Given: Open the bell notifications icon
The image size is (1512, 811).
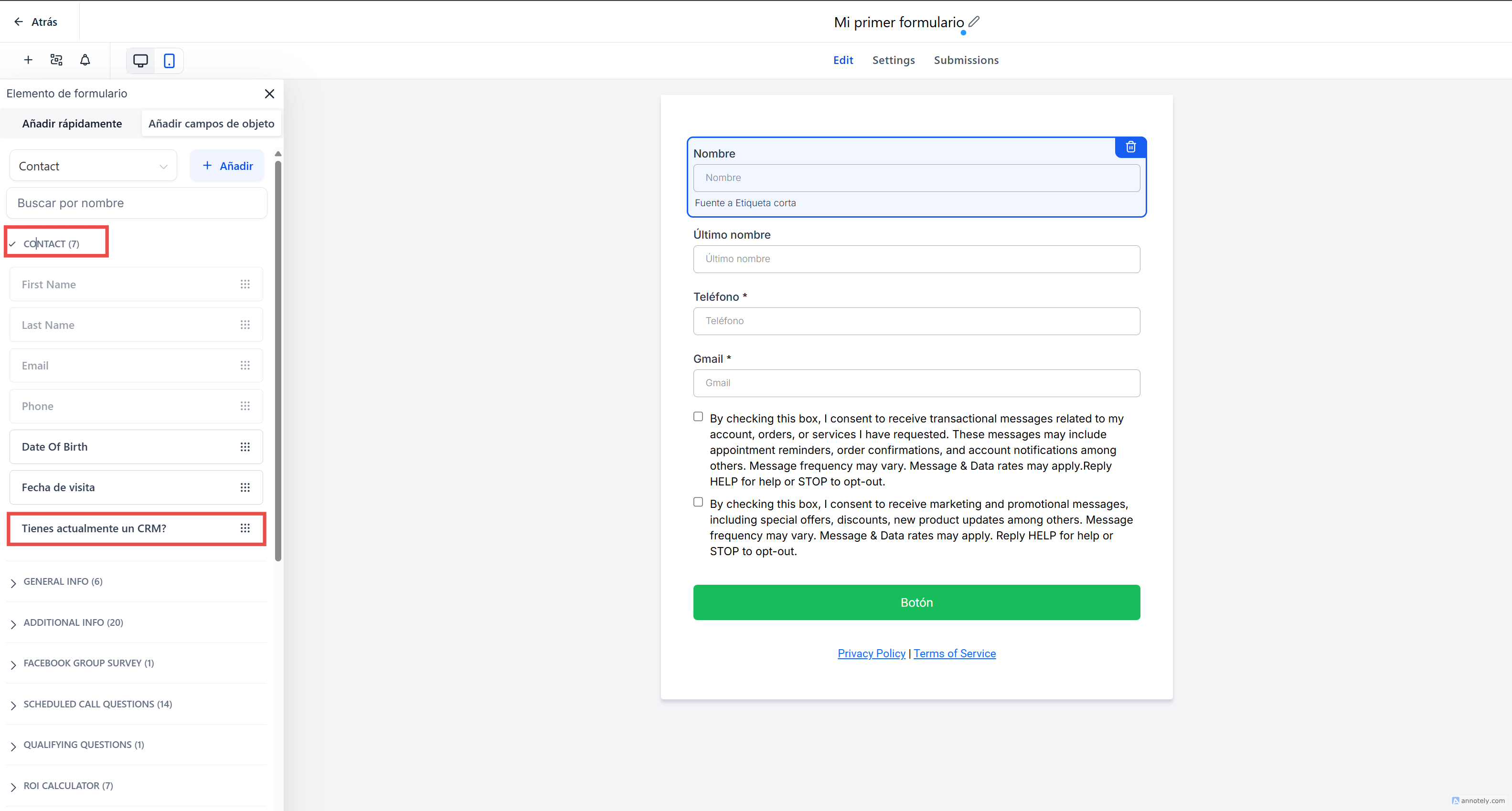Looking at the screenshot, I should pos(85,60).
